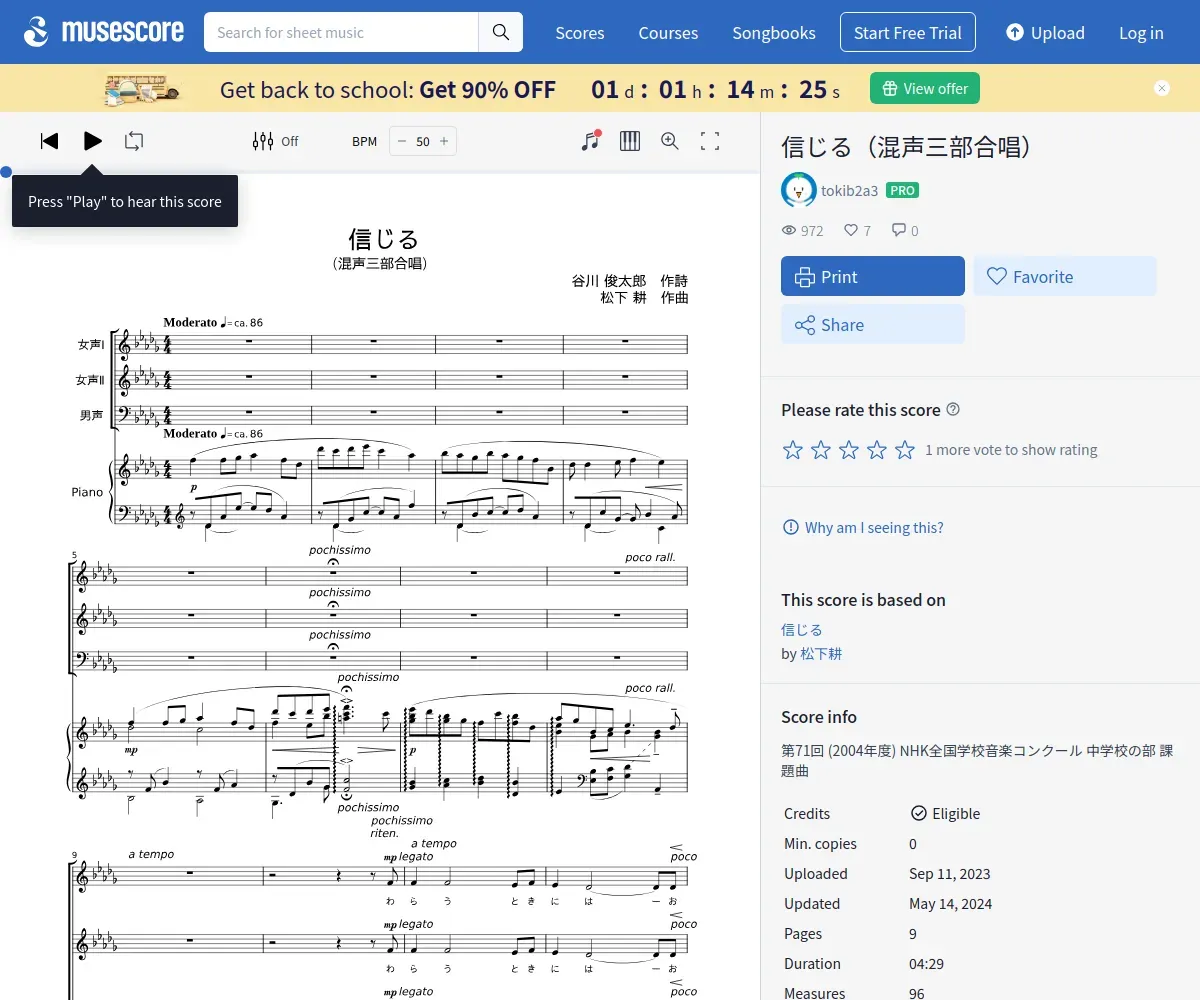
Task: Rate the score one star
Action: point(793,449)
